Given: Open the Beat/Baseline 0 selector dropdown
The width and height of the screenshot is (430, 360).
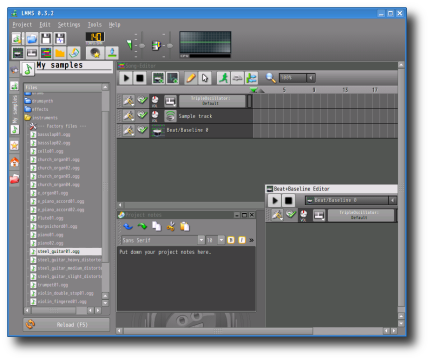Looking at the screenshot, I should pos(351,200).
